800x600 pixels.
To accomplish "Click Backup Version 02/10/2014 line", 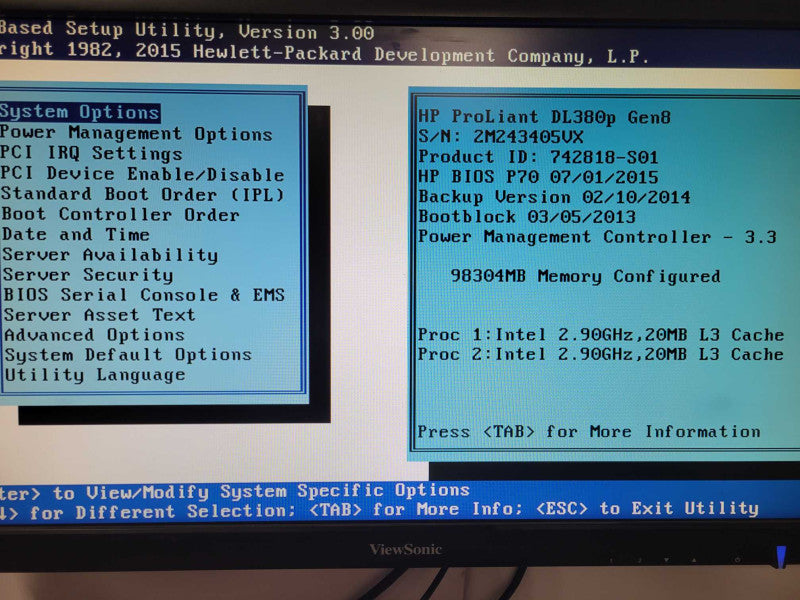I will 555,197.
